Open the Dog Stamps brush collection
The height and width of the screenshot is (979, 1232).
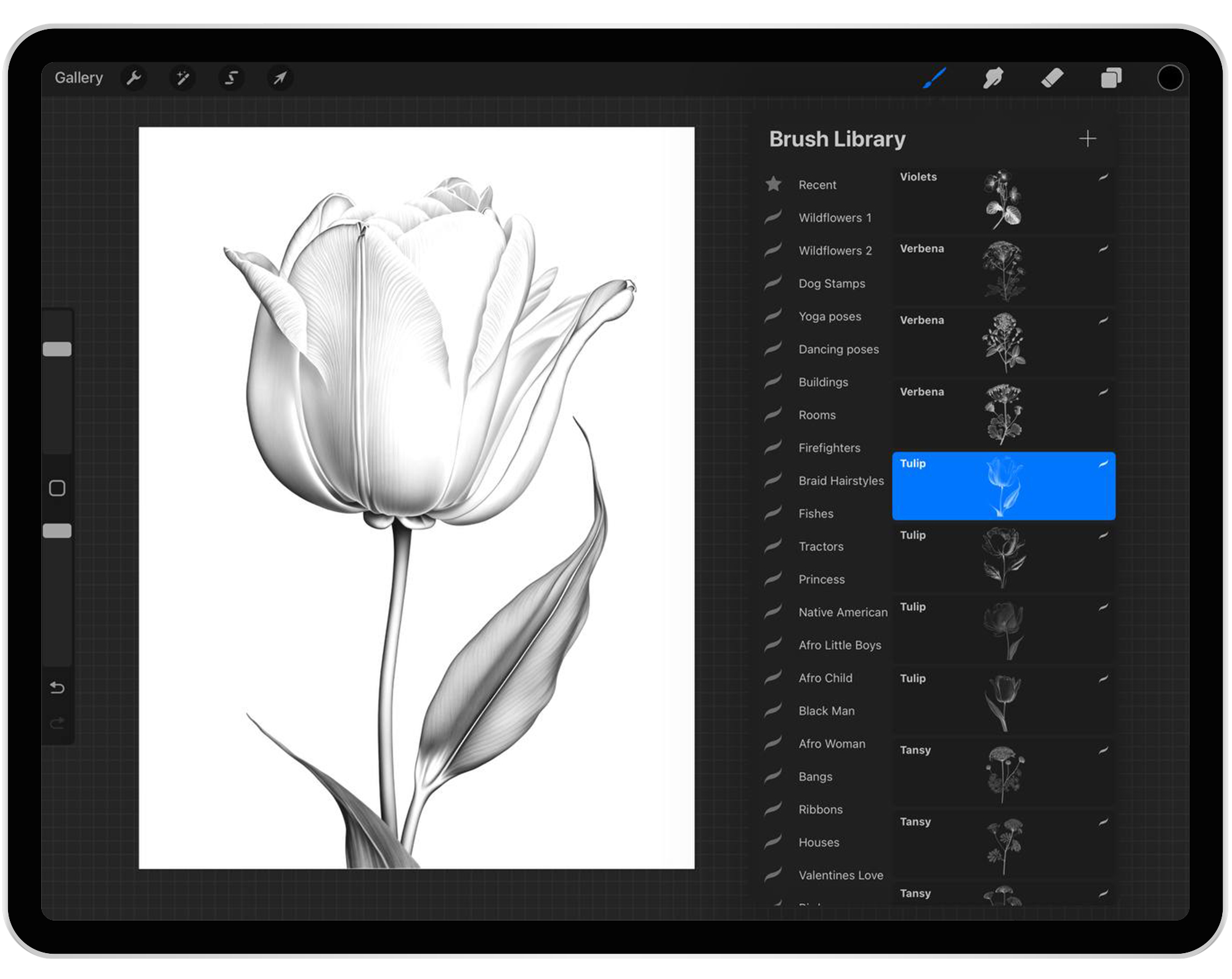tap(832, 283)
